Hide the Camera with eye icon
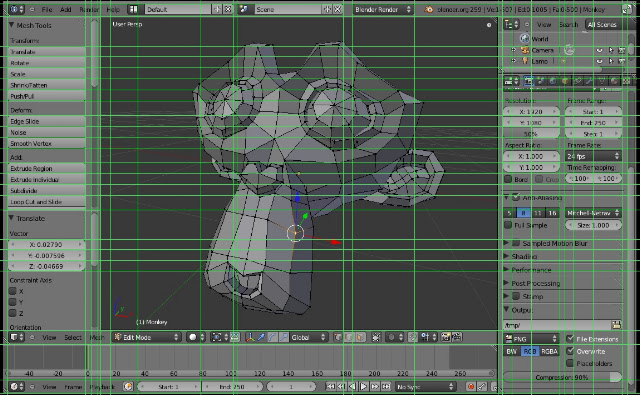640x395 pixels. (x=599, y=50)
